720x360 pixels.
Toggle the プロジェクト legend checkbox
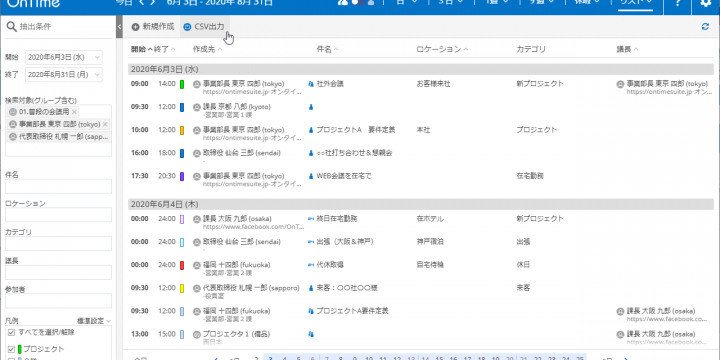click(x=11, y=349)
